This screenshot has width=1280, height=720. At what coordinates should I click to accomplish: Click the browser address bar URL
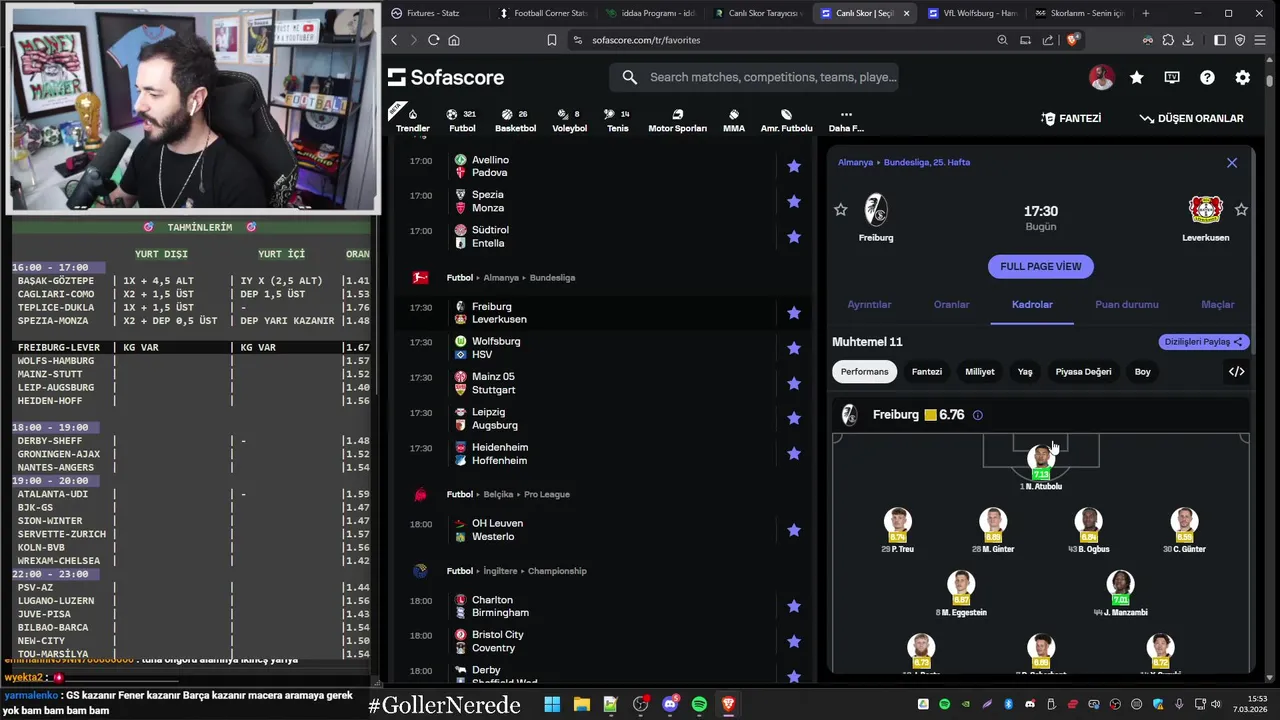pyautogui.click(x=646, y=40)
